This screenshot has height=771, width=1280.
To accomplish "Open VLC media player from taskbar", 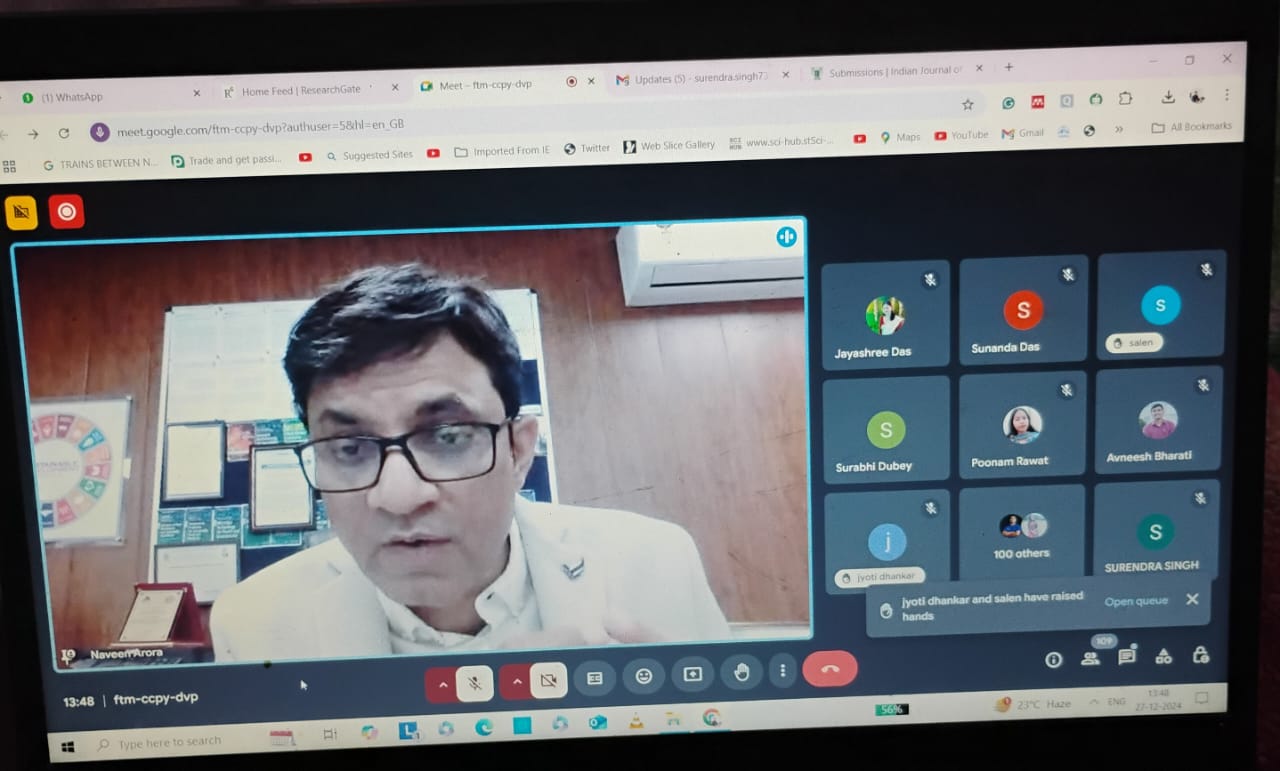I will coord(636,720).
